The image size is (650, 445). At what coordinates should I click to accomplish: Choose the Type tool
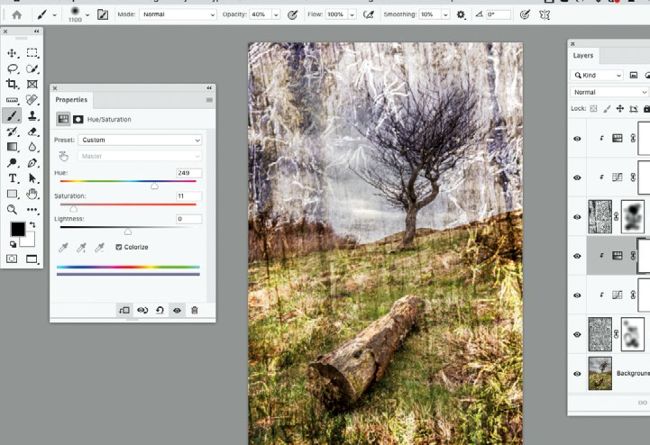[12, 178]
